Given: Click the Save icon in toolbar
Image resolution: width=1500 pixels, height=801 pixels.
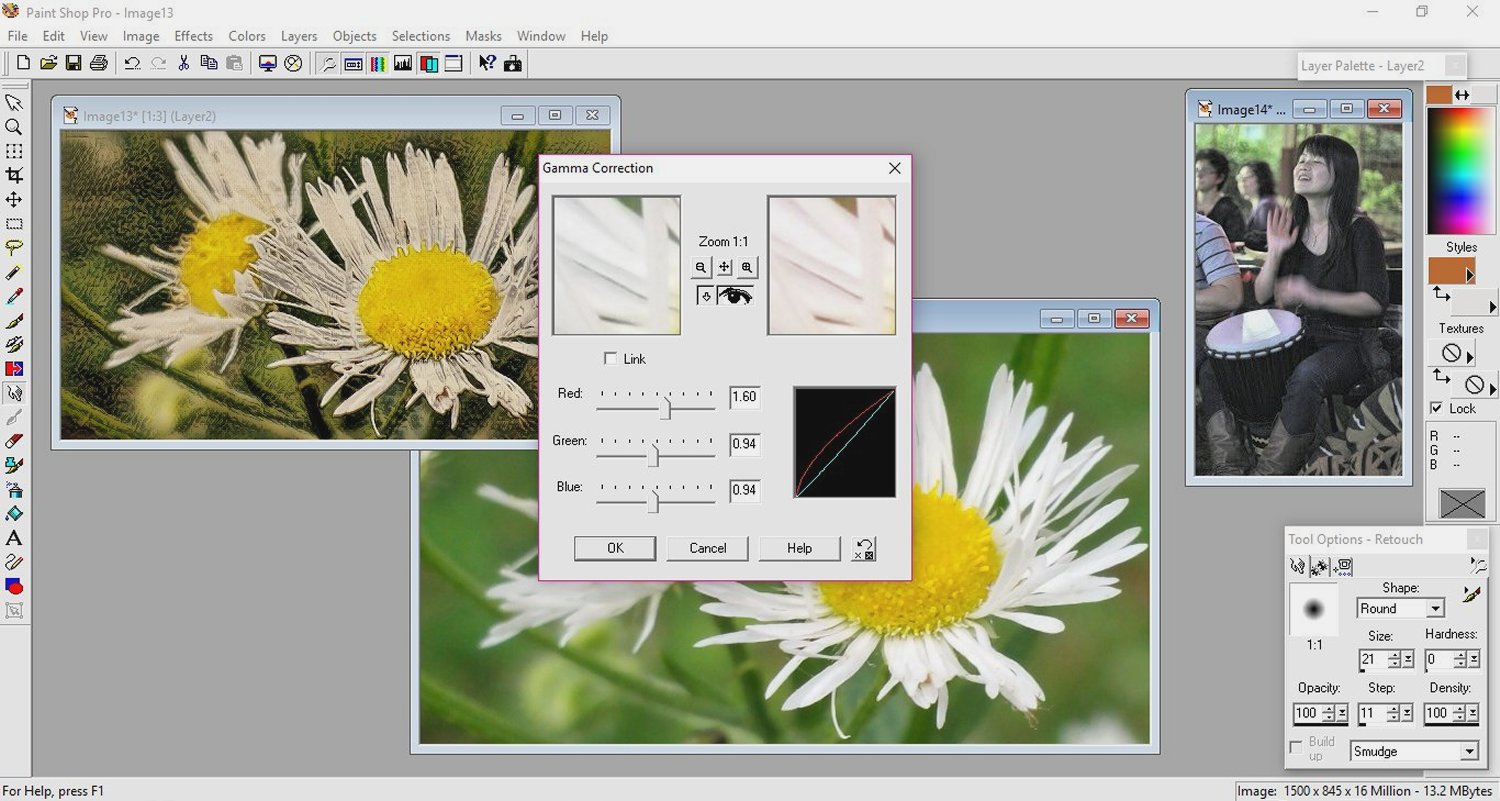Looking at the screenshot, I should coord(73,63).
